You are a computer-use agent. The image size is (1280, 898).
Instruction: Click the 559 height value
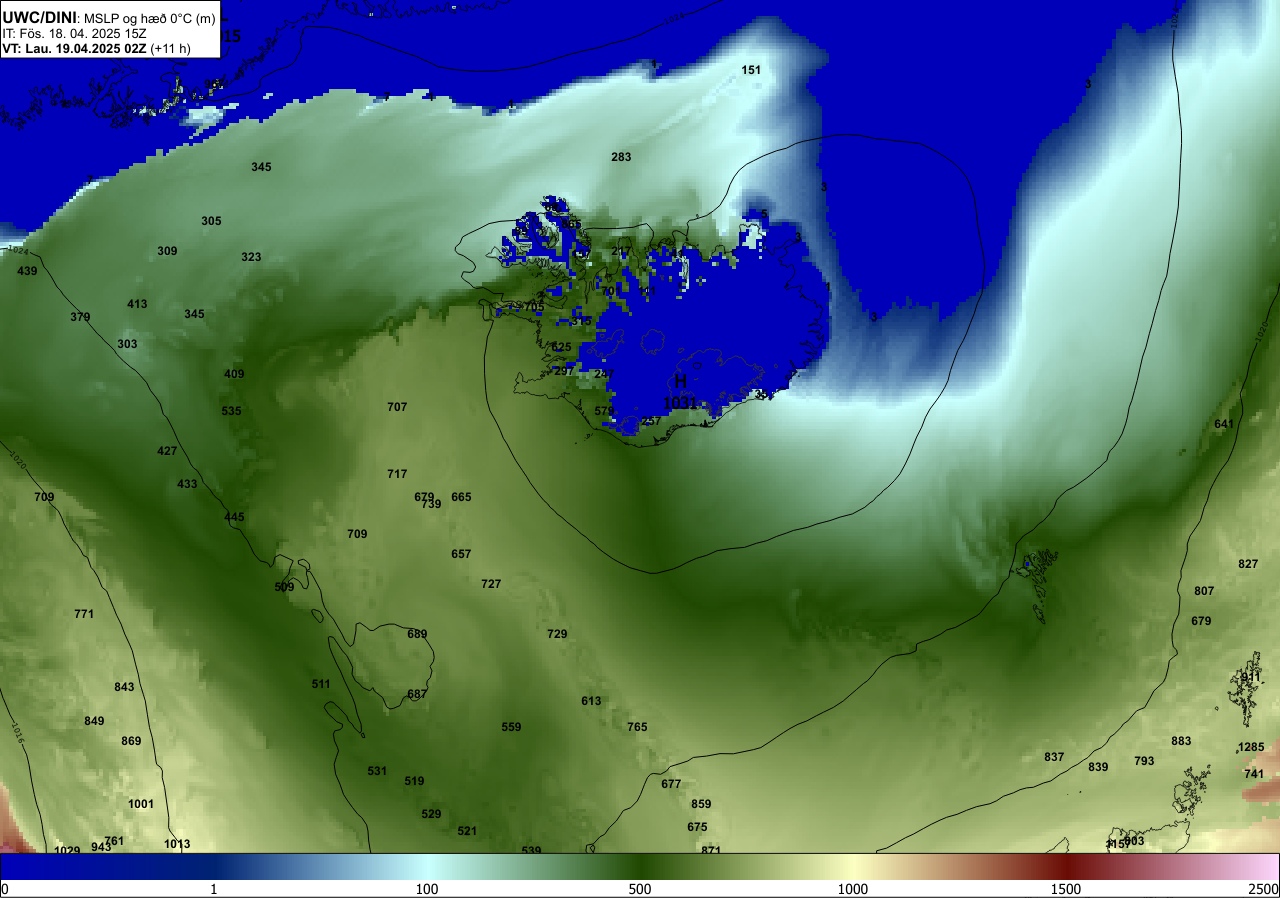pos(511,727)
